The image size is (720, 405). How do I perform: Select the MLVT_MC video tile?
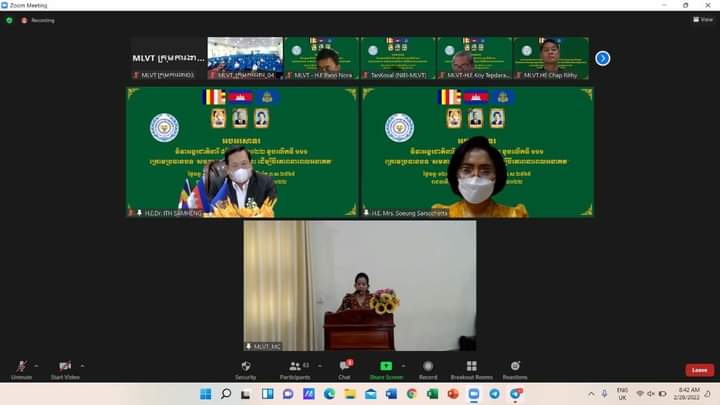tap(359, 285)
